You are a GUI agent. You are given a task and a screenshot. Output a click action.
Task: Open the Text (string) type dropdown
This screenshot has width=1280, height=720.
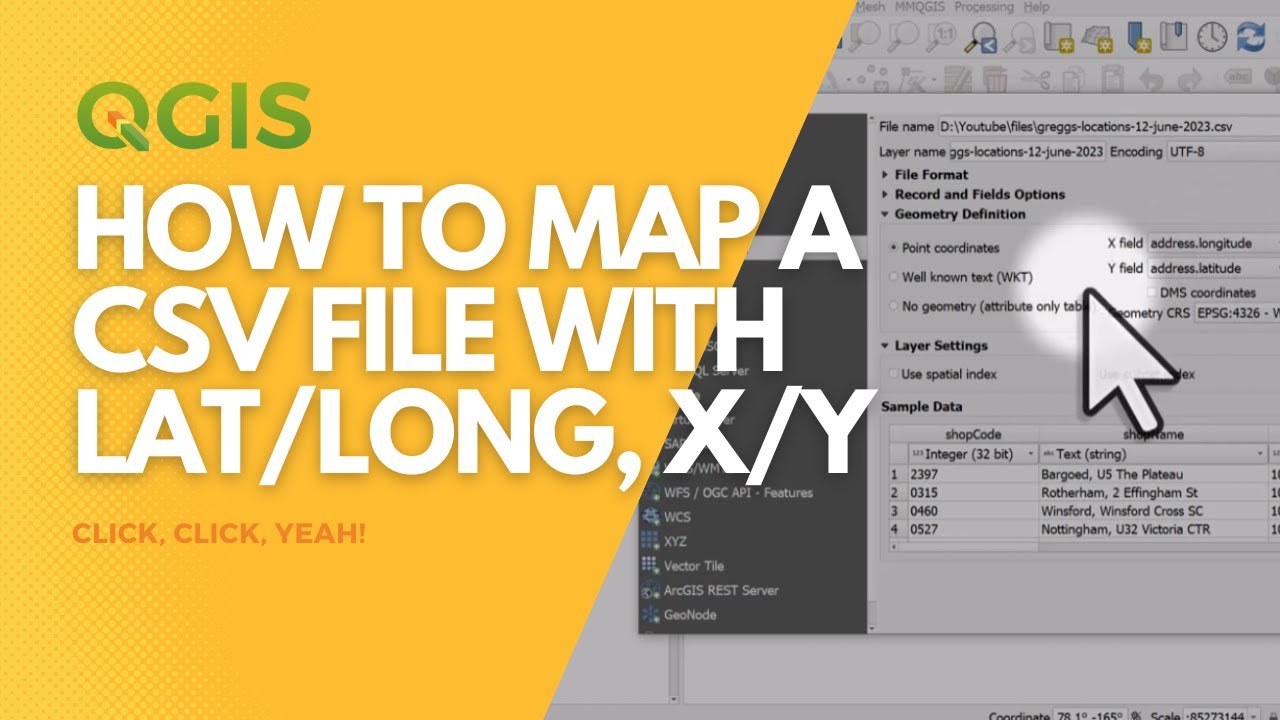1152,454
